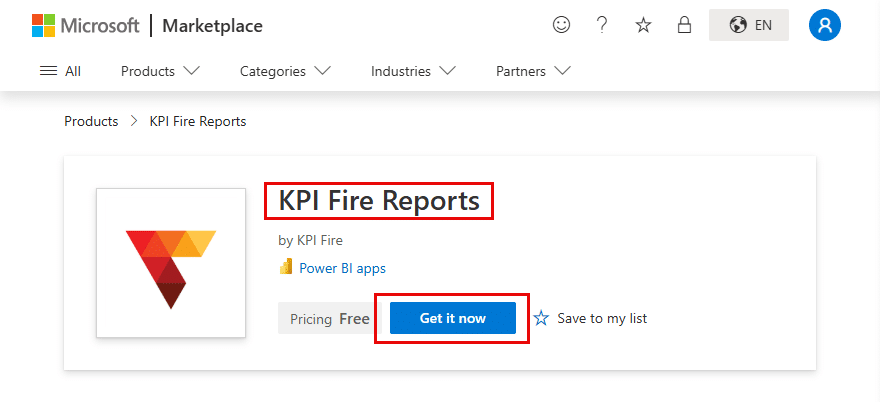The image size is (880, 402).
Task: Click the Pricing Free label
Action: click(329, 319)
